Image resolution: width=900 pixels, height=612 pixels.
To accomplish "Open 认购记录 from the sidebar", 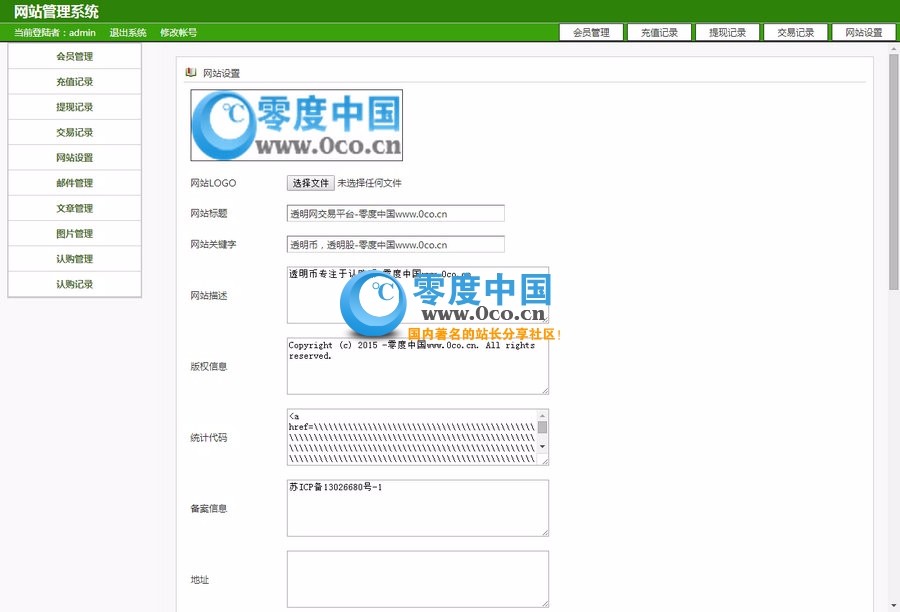I will pos(74,283).
